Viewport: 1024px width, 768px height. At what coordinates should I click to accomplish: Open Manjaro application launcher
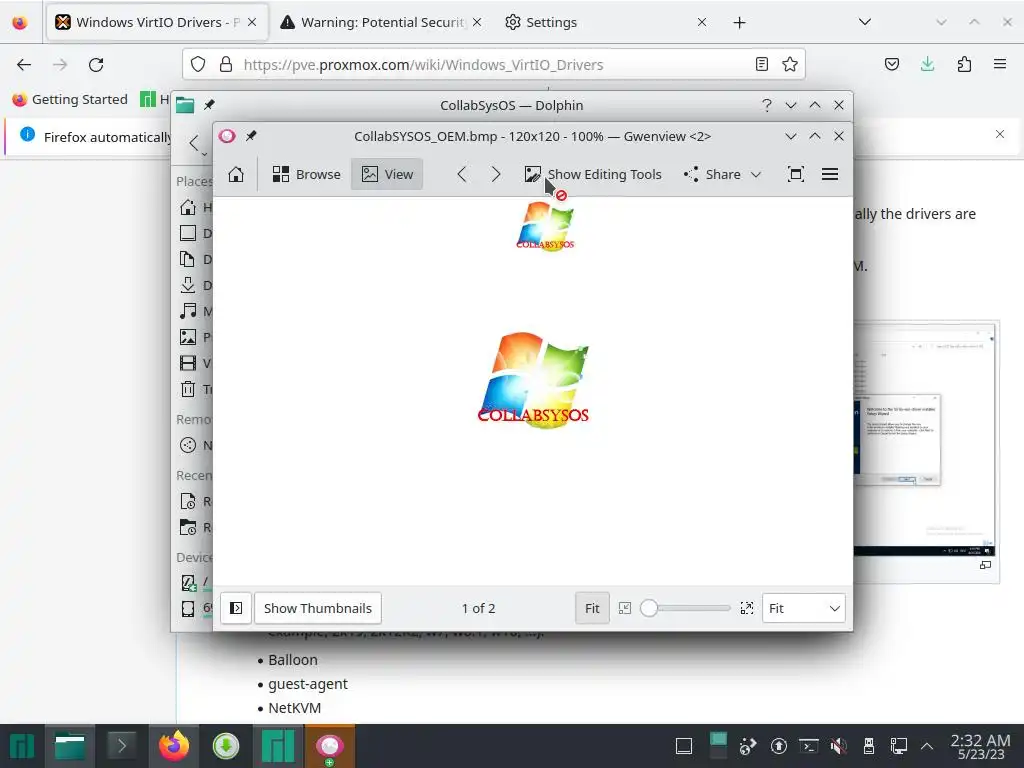(x=22, y=746)
